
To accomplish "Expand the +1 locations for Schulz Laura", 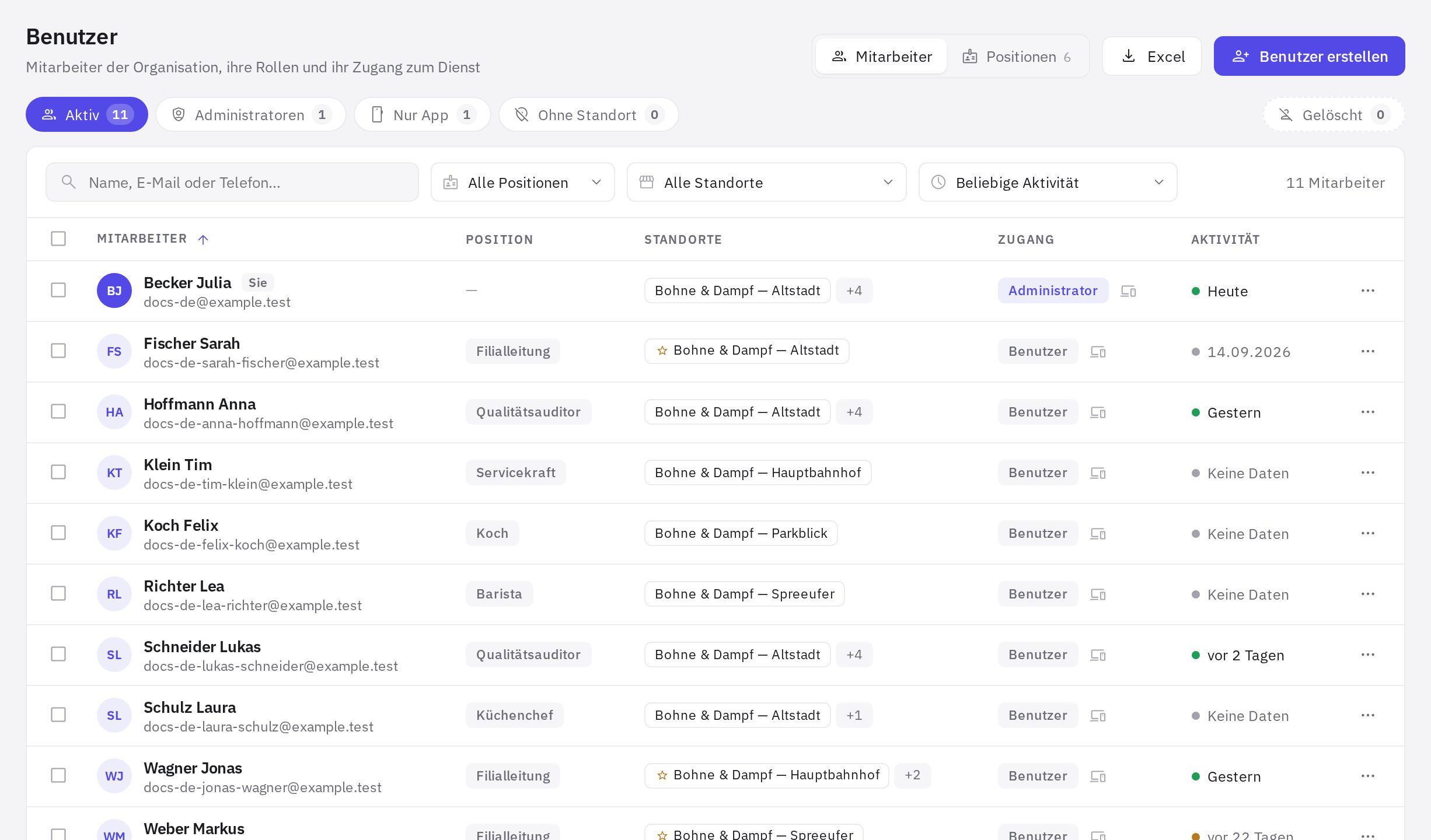I will [x=854, y=715].
